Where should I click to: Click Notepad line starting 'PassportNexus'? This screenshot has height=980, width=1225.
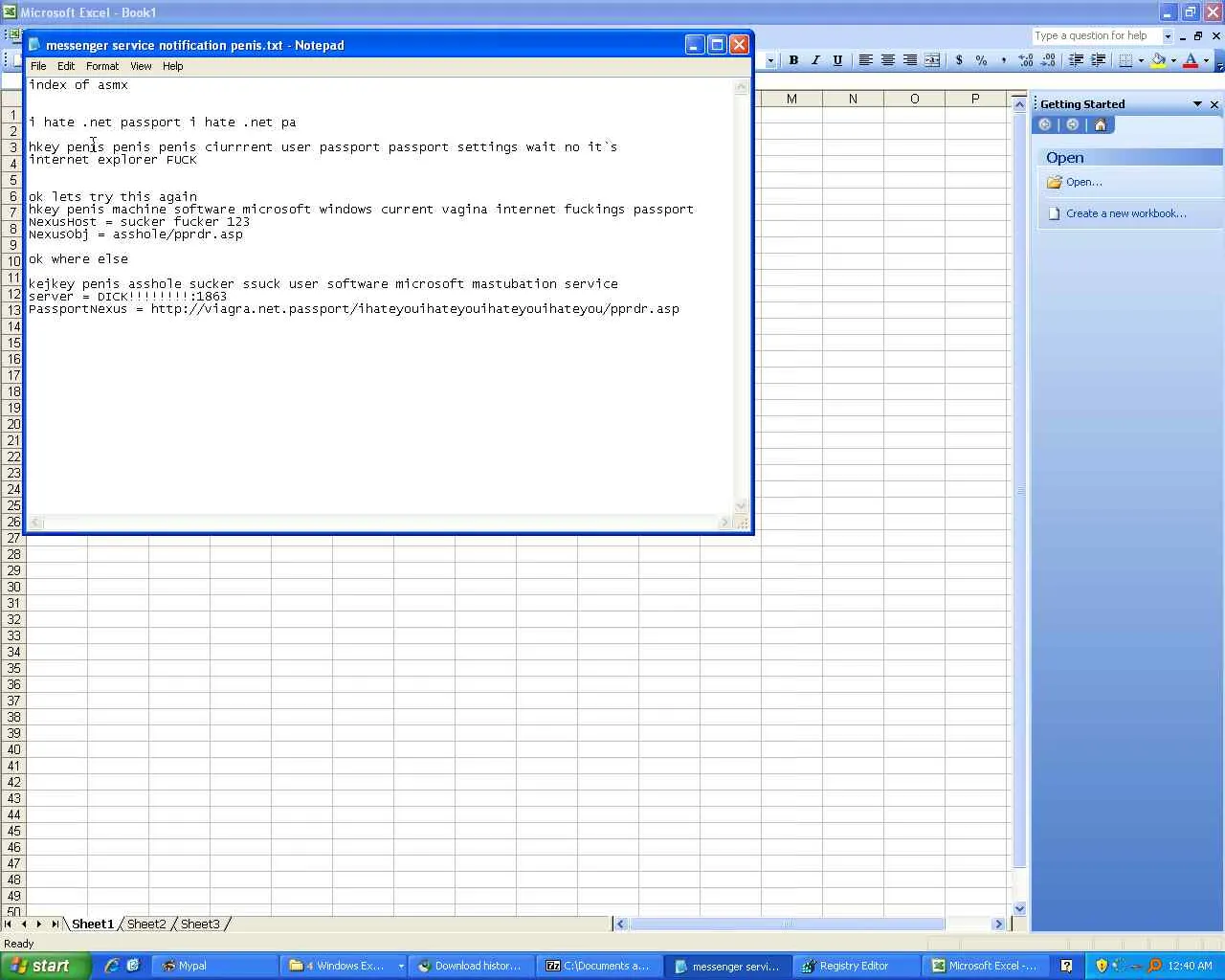coord(354,309)
